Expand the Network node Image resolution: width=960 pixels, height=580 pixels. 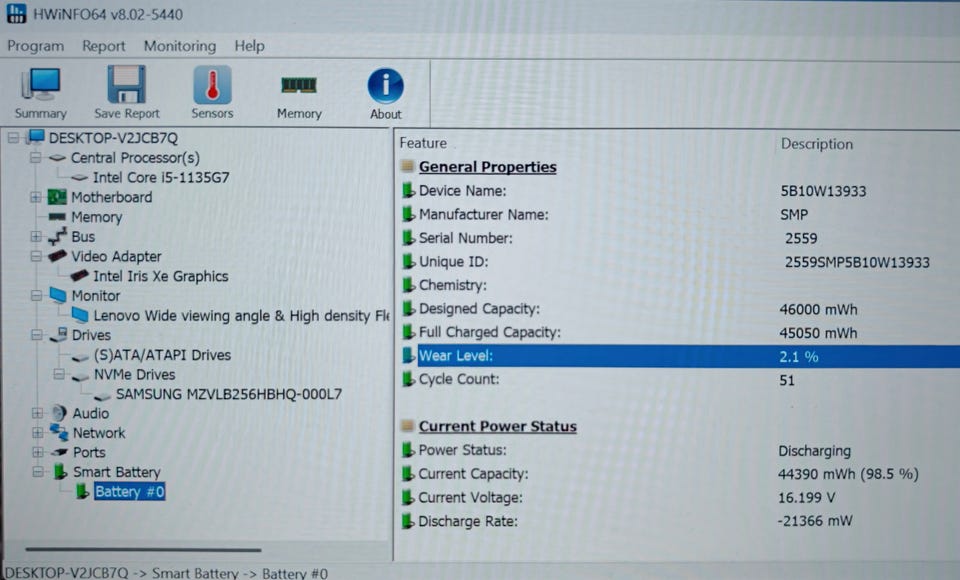(x=37, y=432)
